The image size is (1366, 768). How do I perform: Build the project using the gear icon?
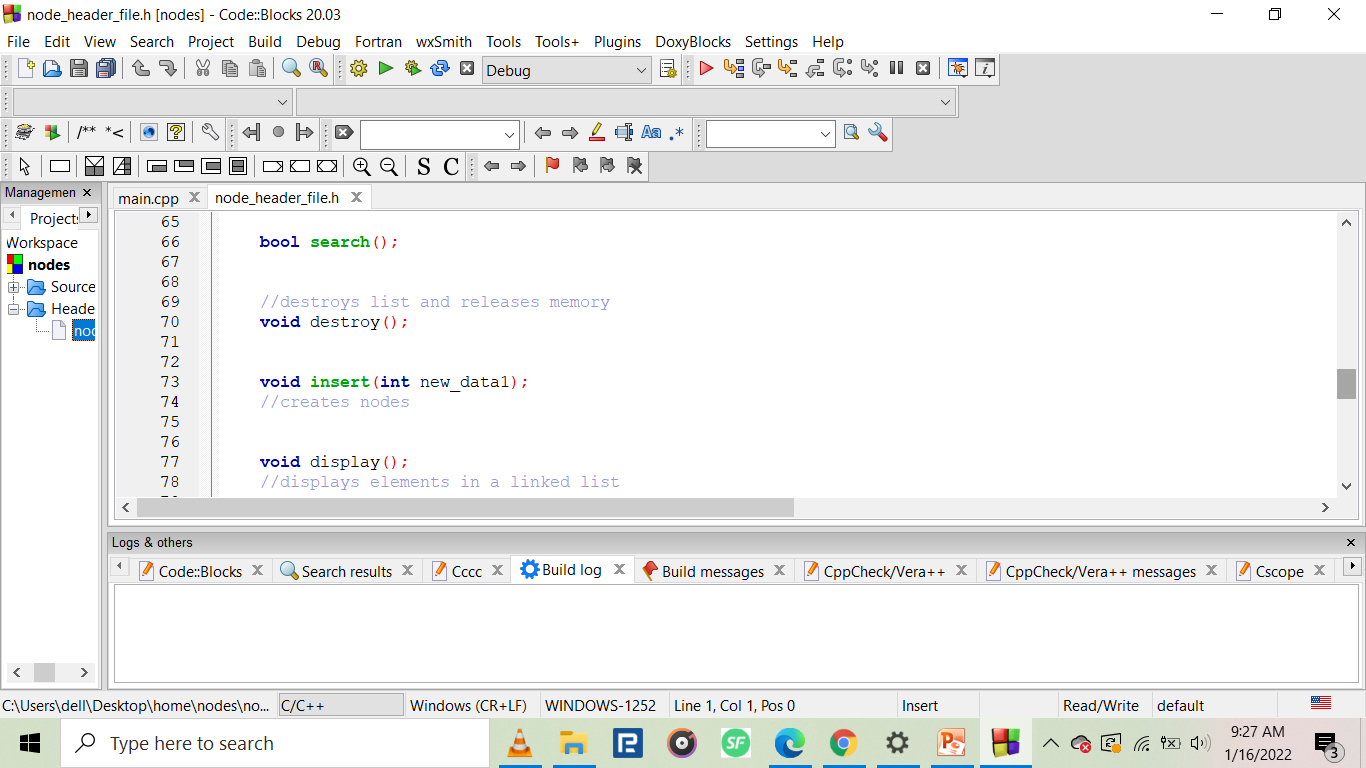[x=358, y=69]
